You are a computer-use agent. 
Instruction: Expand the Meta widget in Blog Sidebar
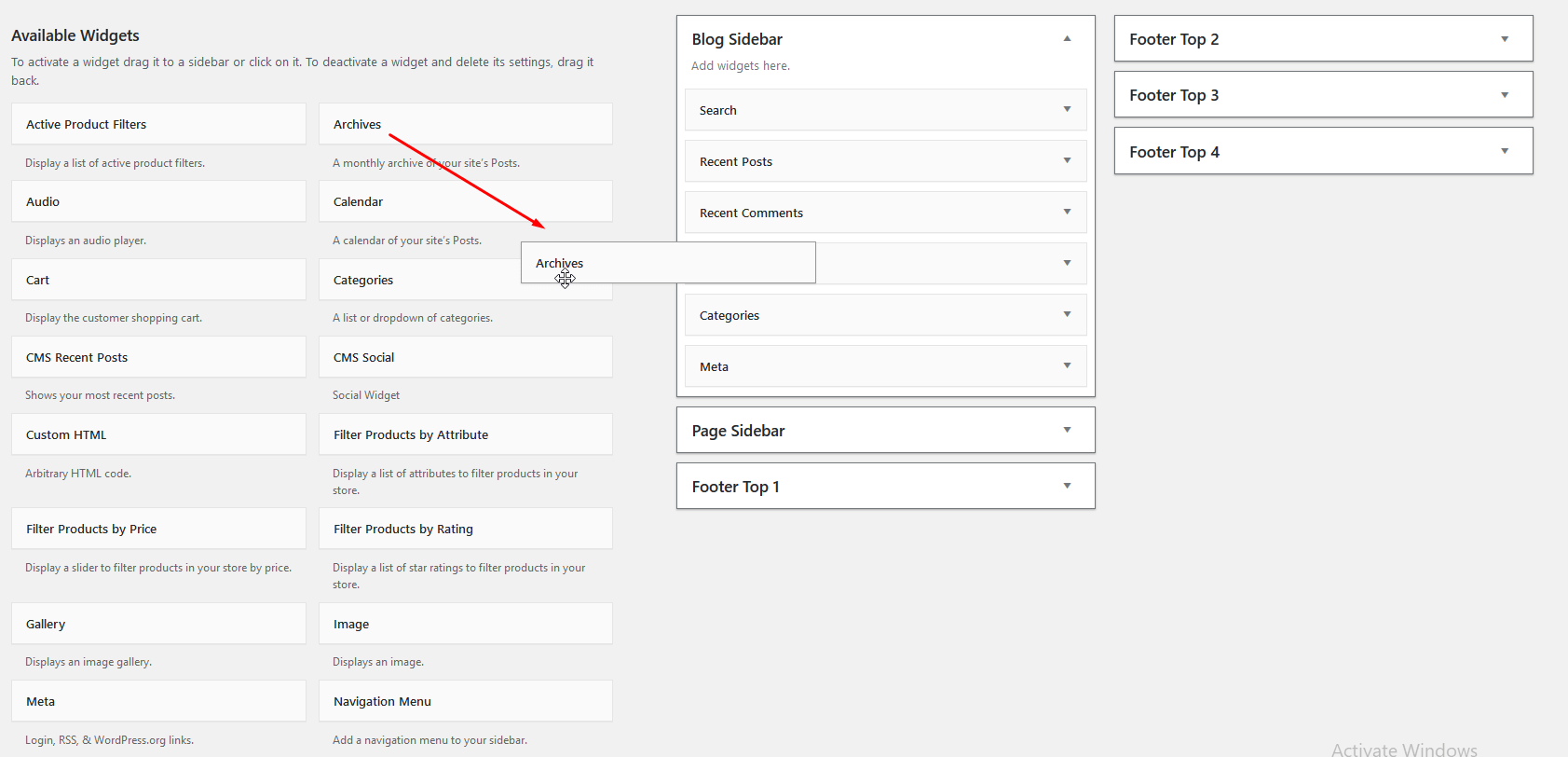(x=1067, y=366)
